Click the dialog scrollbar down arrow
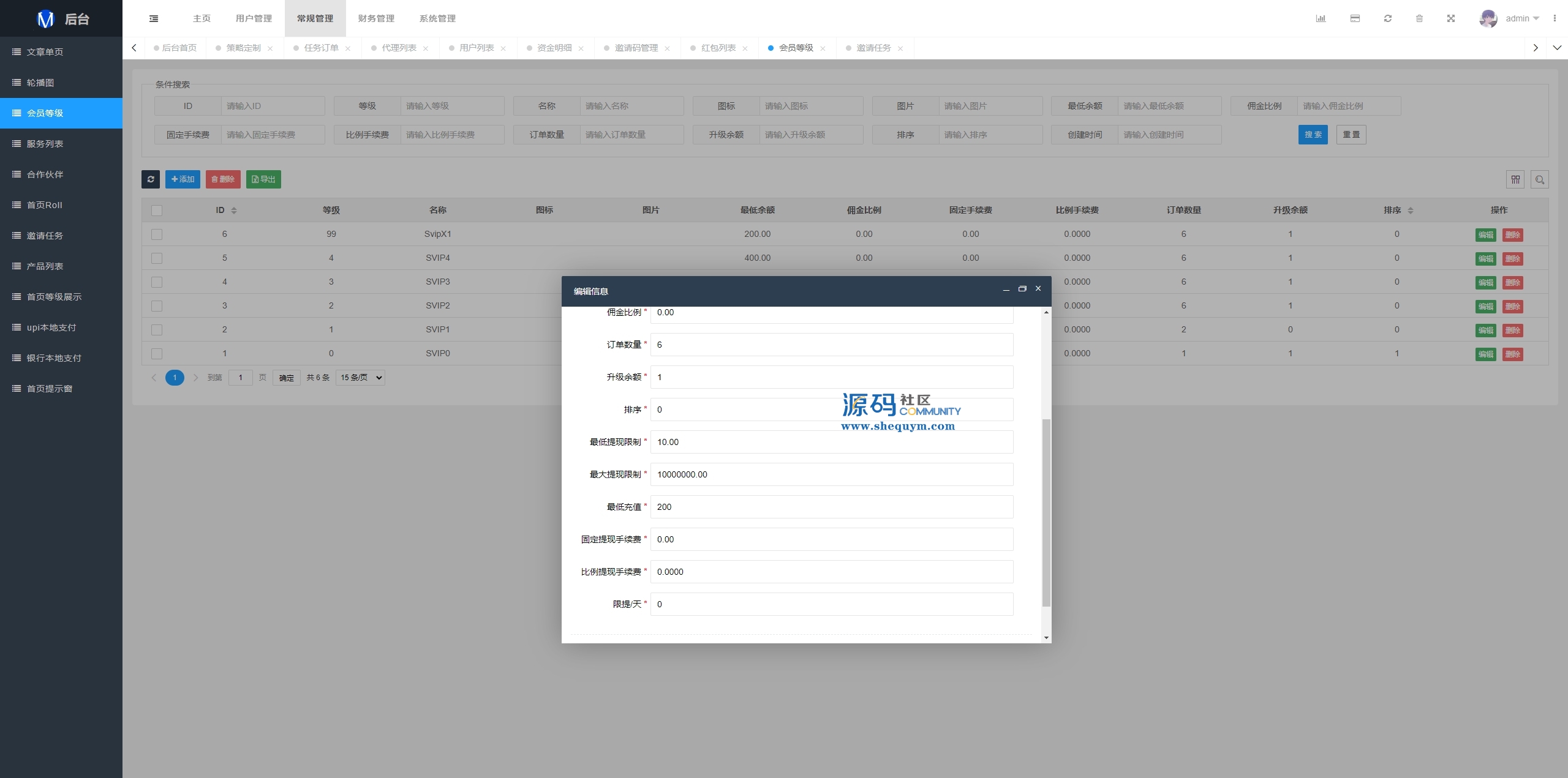 1046,638
